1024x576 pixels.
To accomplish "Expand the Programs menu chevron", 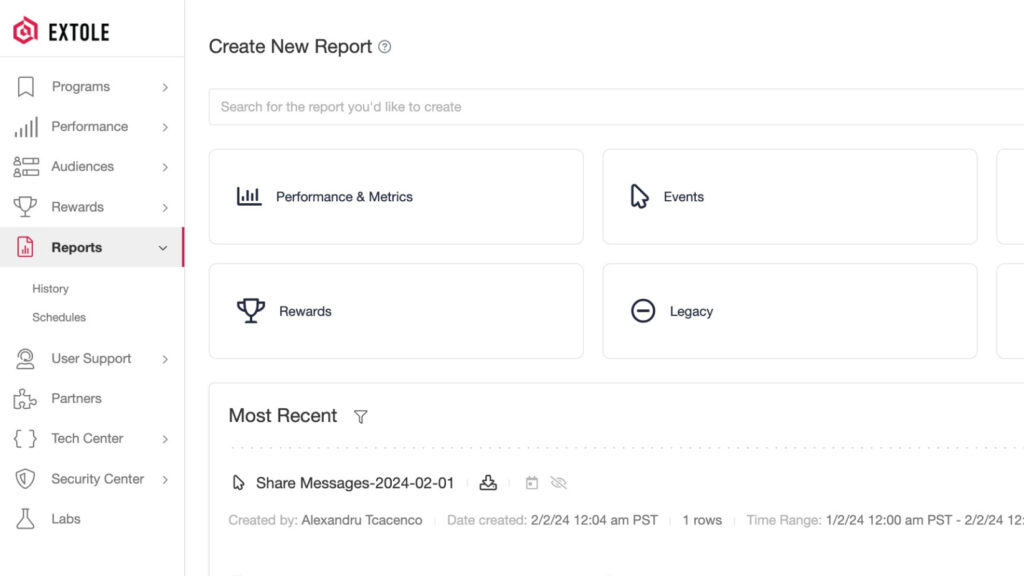I will coord(165,87).
